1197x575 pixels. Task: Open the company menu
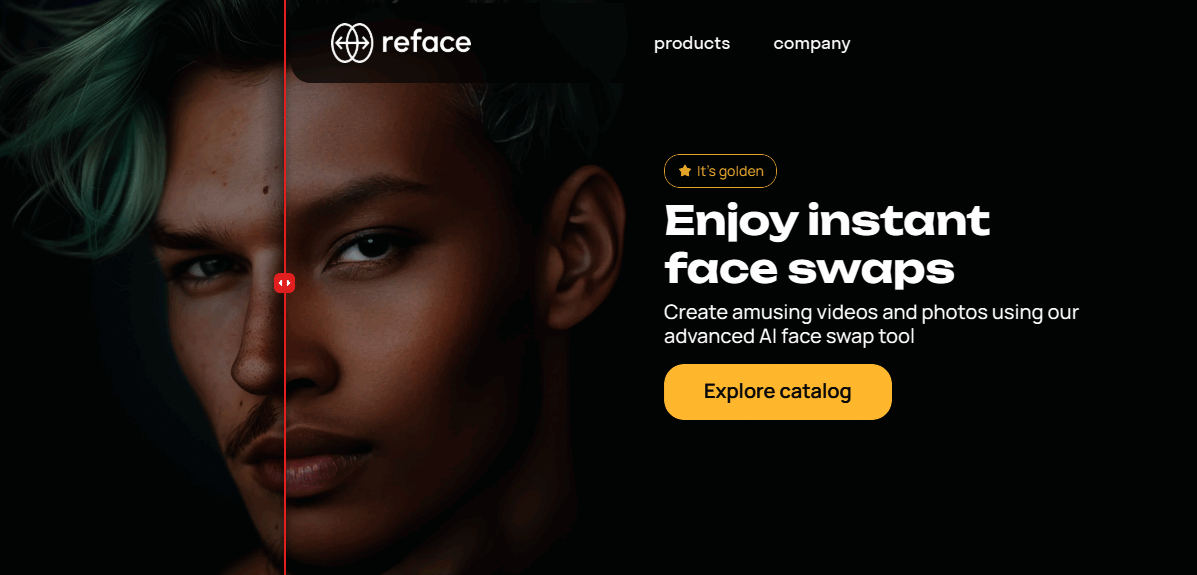[811, 44]
